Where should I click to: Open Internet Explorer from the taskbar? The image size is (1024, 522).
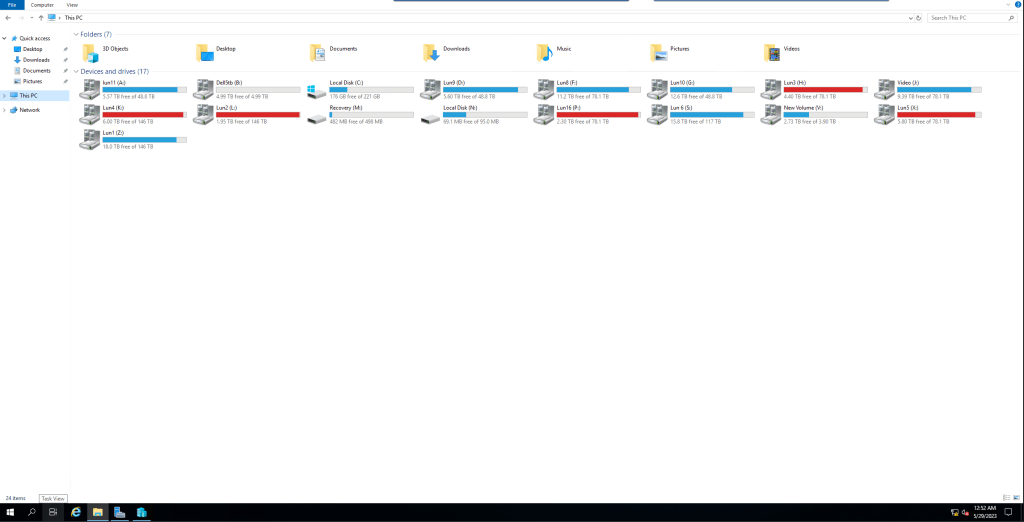tap(76, 512)
